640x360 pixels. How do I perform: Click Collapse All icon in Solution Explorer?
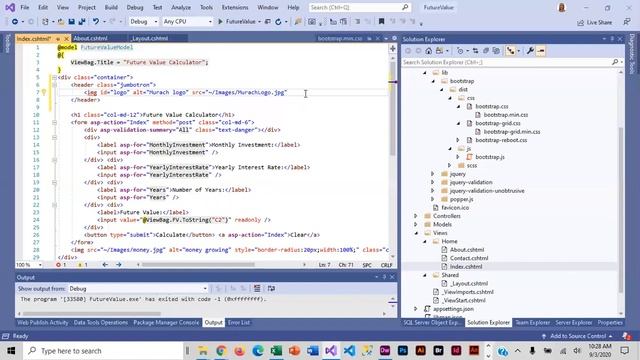pyautogui.click(x=486, y=51)
